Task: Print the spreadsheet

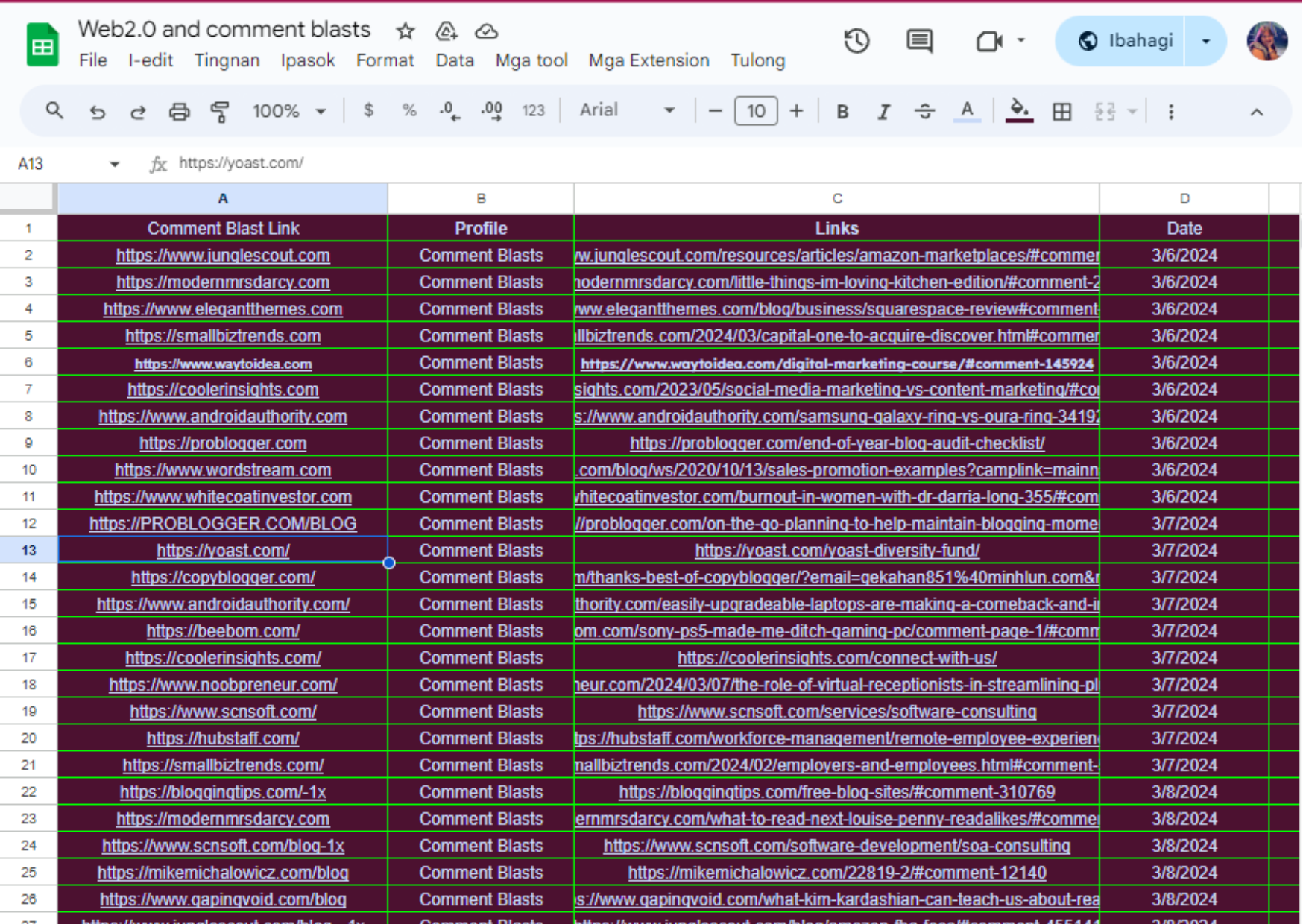Action: click(179, 112)
